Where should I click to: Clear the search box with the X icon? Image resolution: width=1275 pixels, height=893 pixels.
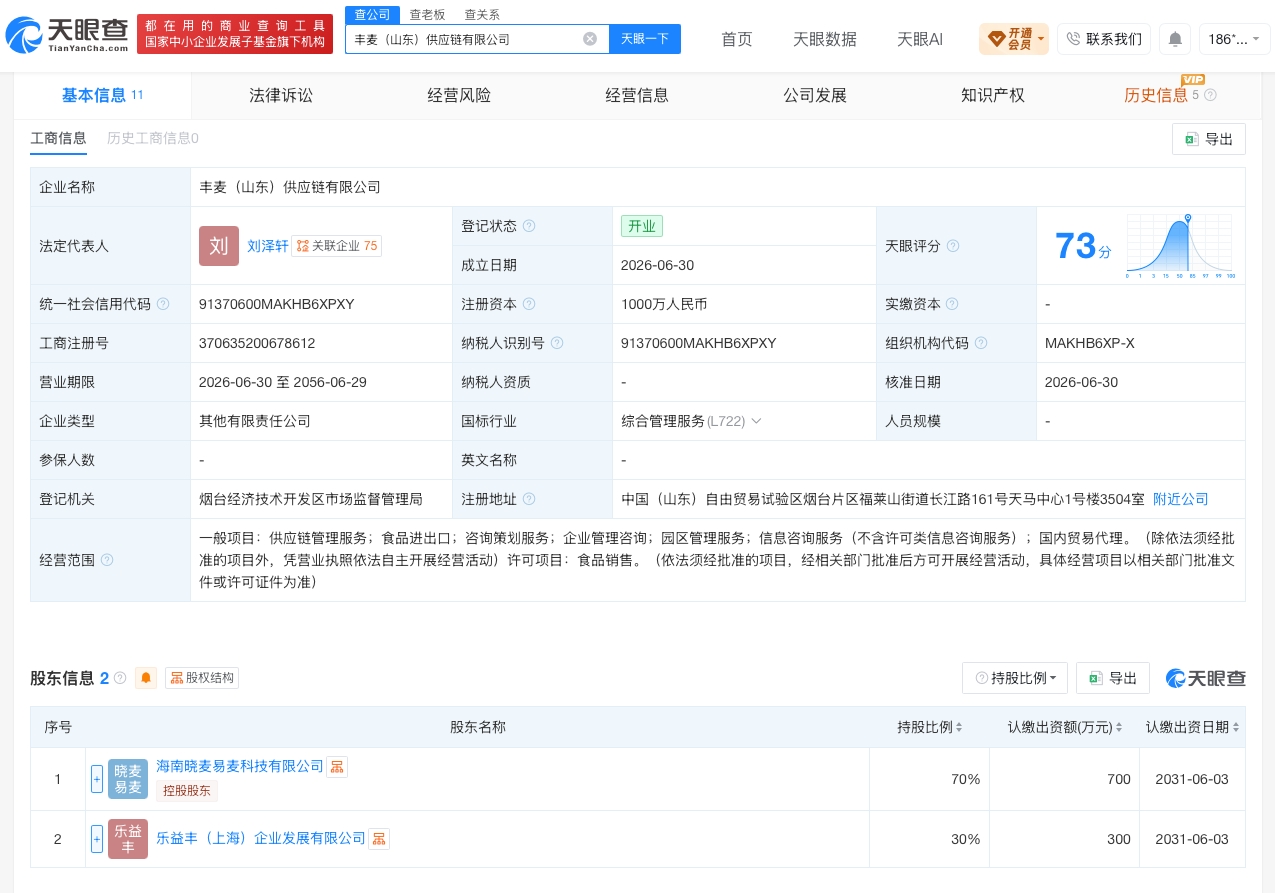590,39
